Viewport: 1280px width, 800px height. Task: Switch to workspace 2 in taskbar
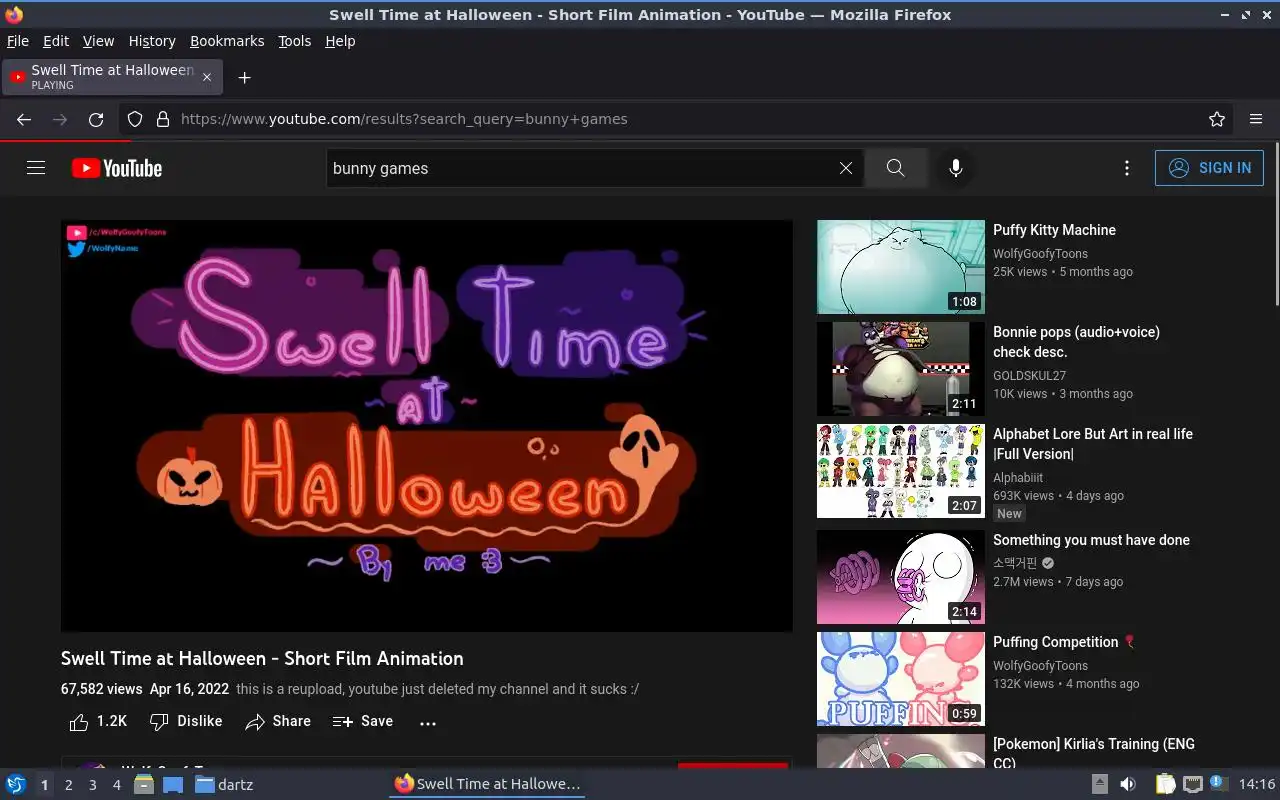click(68, 785)
